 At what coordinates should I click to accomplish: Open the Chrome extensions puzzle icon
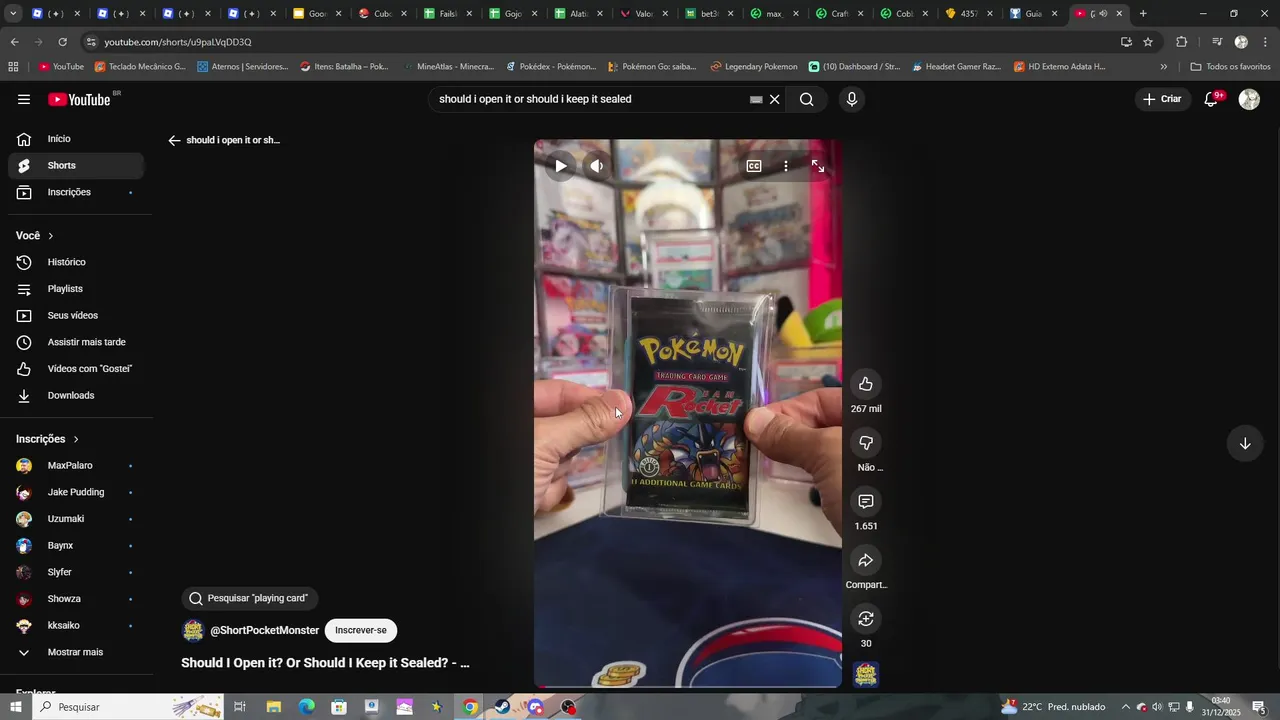tap(1182, 42)
